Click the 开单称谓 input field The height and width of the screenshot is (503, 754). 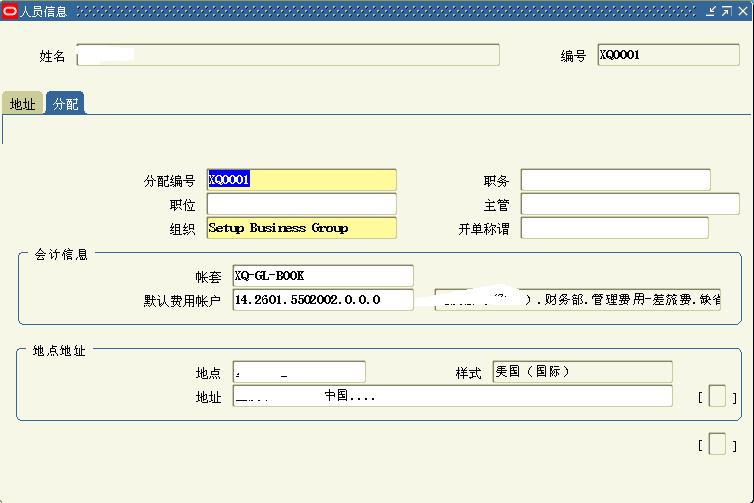614,228
